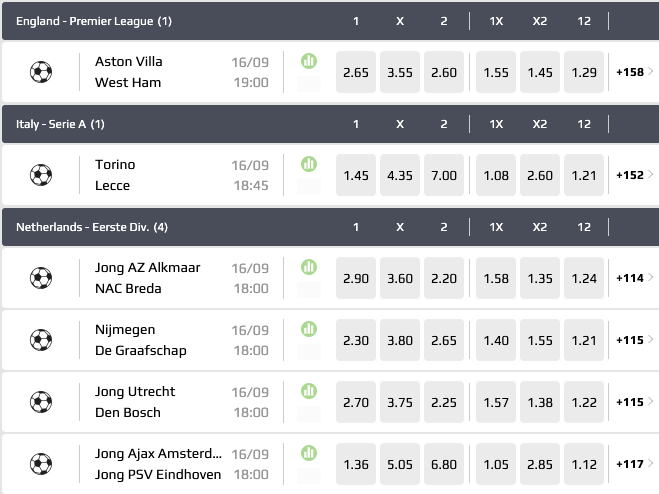Viewport: 659px width, 494px height.
Task: Collapse the England - Premier League section header
Action: click(x=94, y=21)
